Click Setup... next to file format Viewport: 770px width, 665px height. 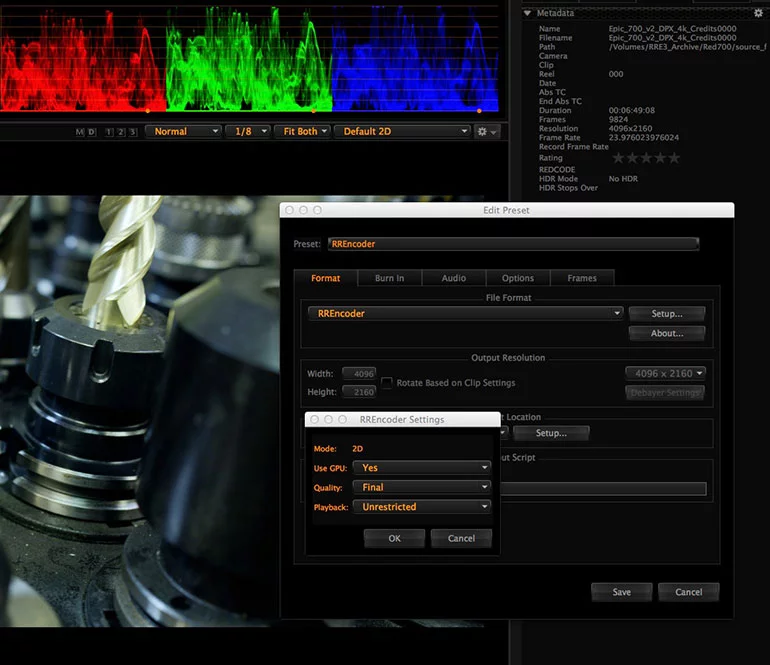point(667,313)
